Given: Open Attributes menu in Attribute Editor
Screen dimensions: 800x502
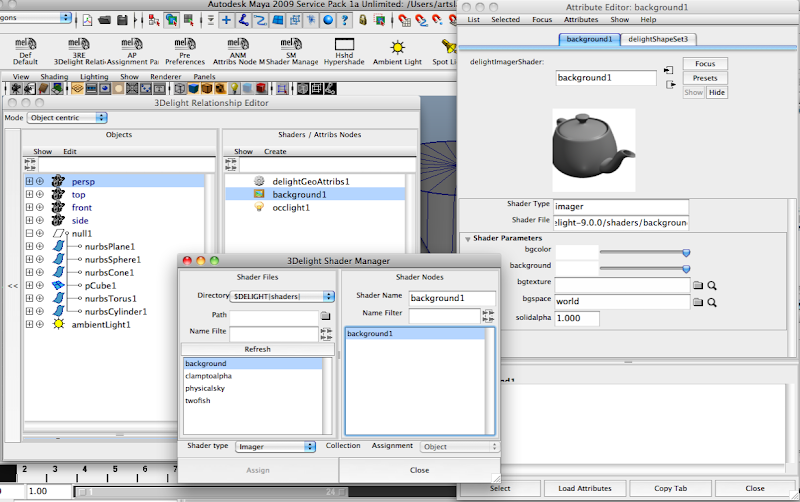Looking at the screenshot, I should point(581,19).
